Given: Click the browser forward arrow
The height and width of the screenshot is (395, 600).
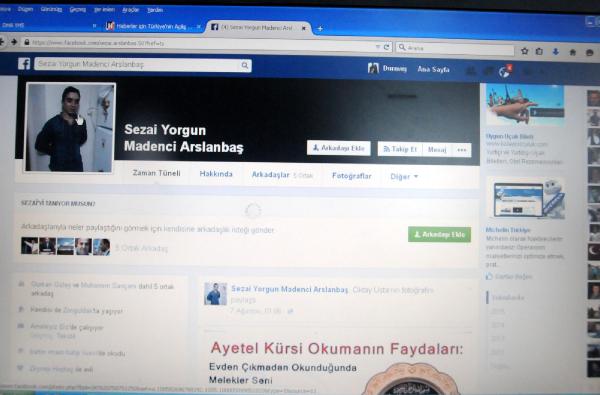Looking at the screenshot, I should (14, 42).
